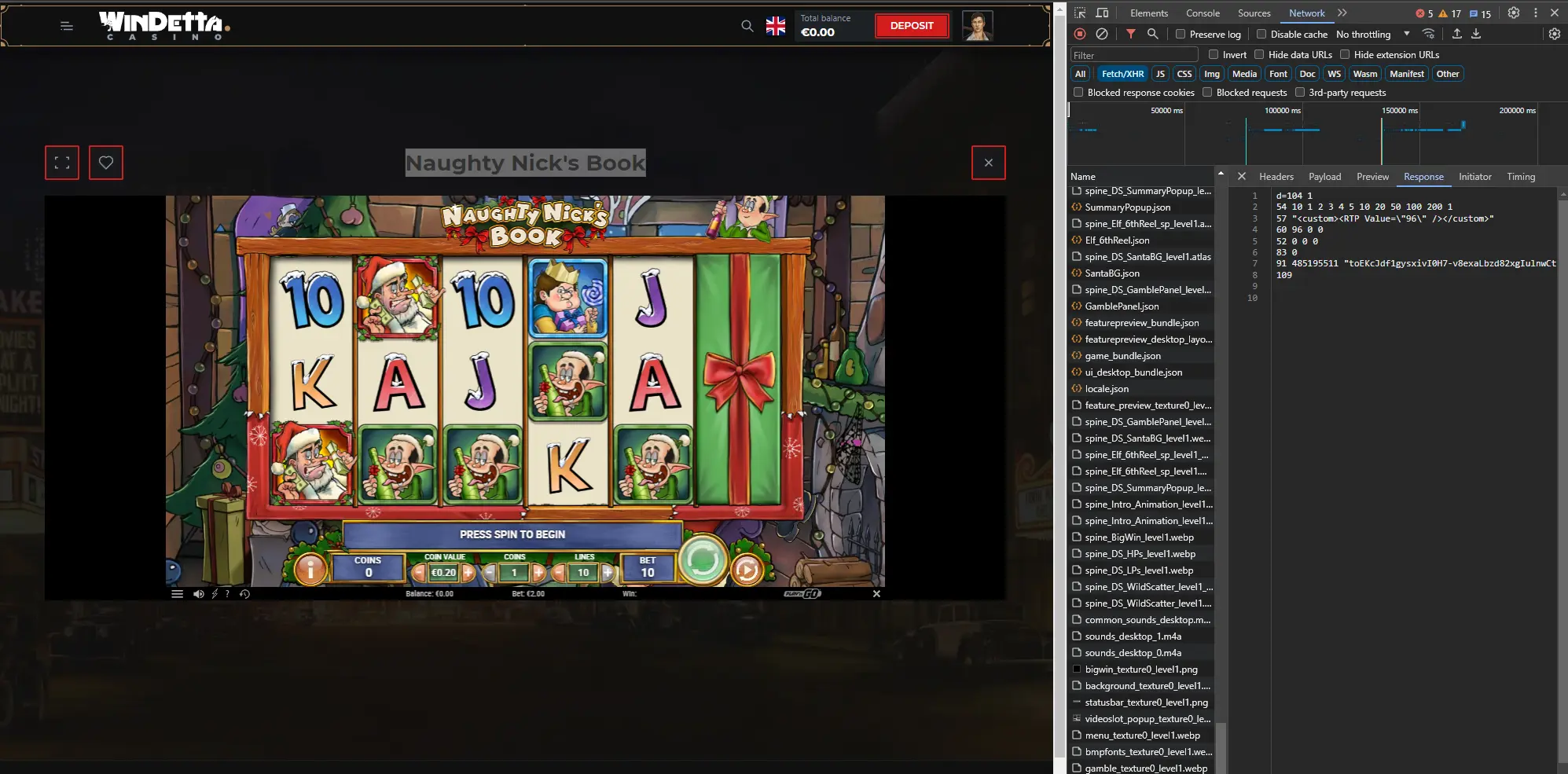The height and width of the screenshot is (774, 1568).
Task: Check Blocked response cookies
Action: point(1078,92)
